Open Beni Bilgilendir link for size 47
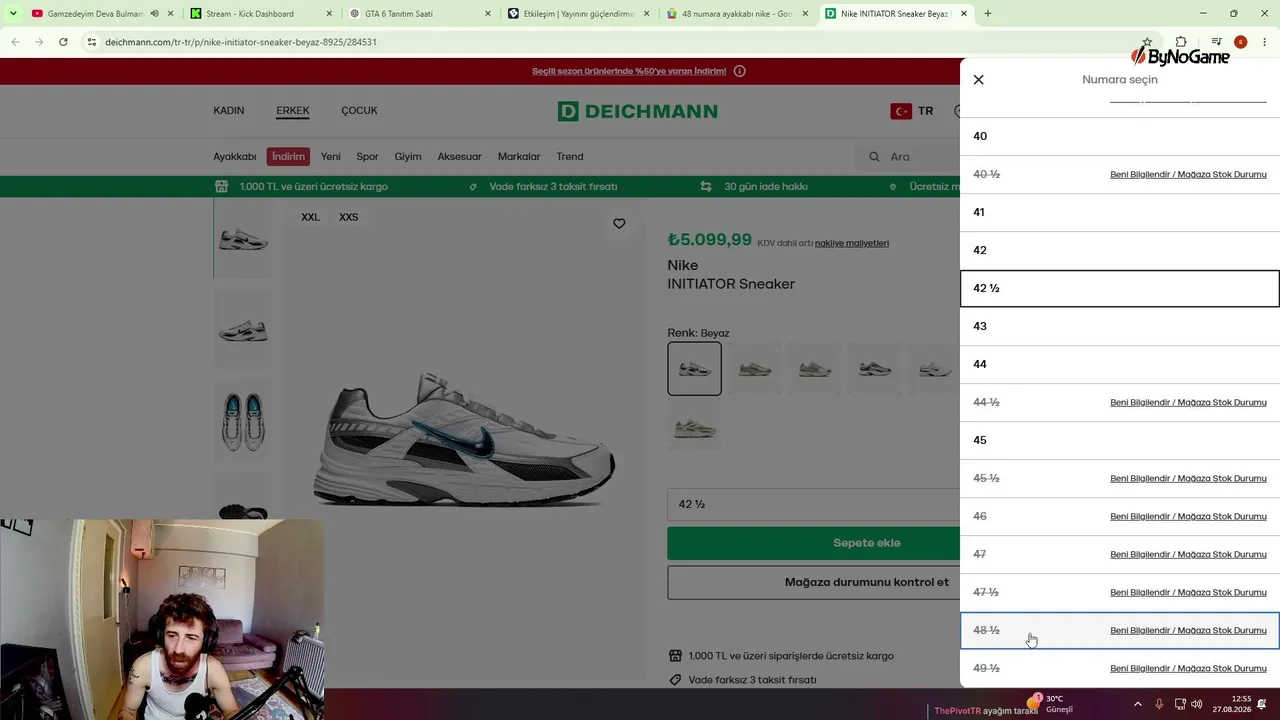Viewport: 1280px width, 720px height. [x=1188, y=554]
